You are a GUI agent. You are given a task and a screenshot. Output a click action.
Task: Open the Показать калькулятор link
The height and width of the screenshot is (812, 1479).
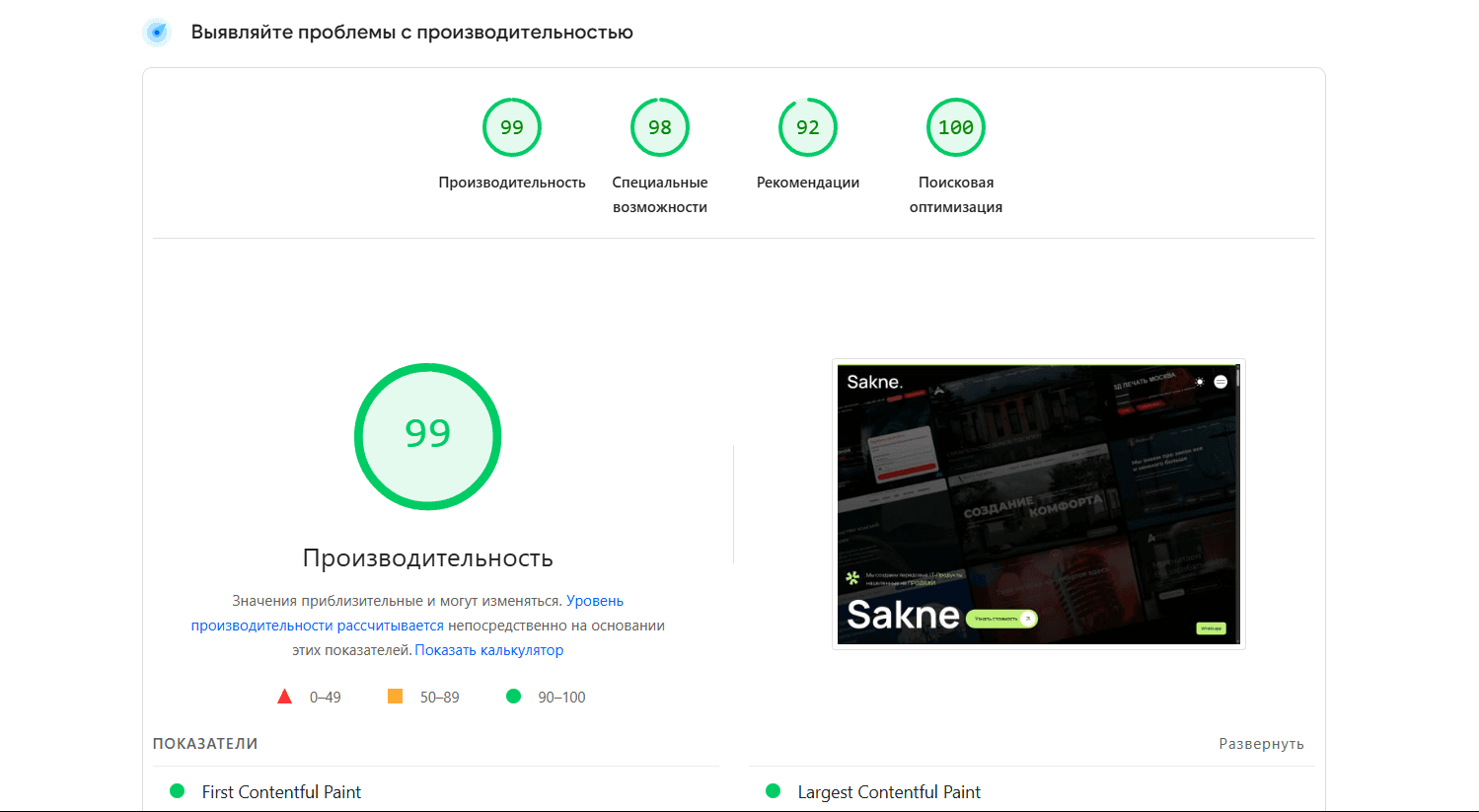(x=488, y=650)
